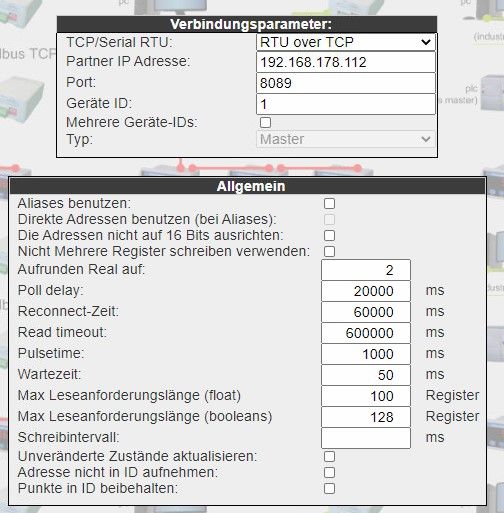Click the Max Leseanforderungslänge (booleans) field
504x513 pixels.
(366, 417)
